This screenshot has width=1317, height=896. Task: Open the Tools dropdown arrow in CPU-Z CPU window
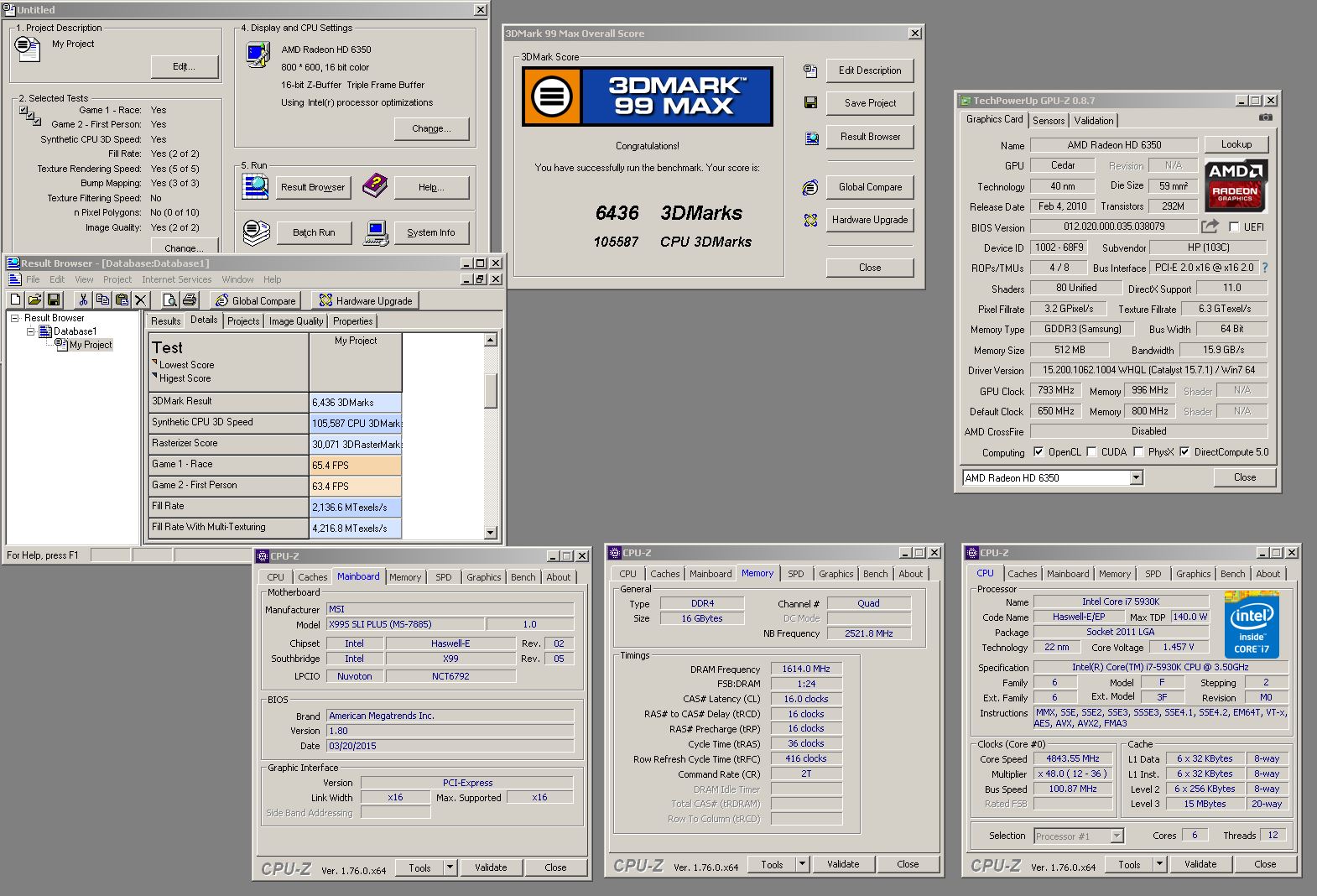pyautogui.click(x=1160, y=864)
